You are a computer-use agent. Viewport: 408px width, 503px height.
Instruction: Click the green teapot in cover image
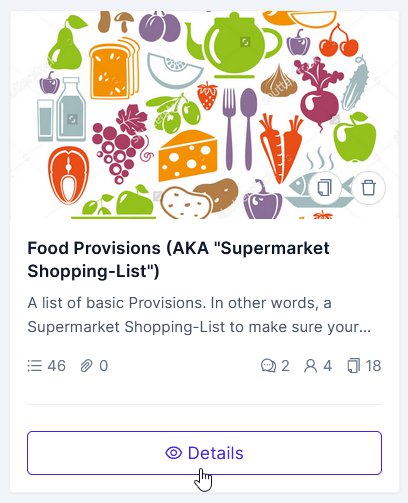(x=235, y=45)
